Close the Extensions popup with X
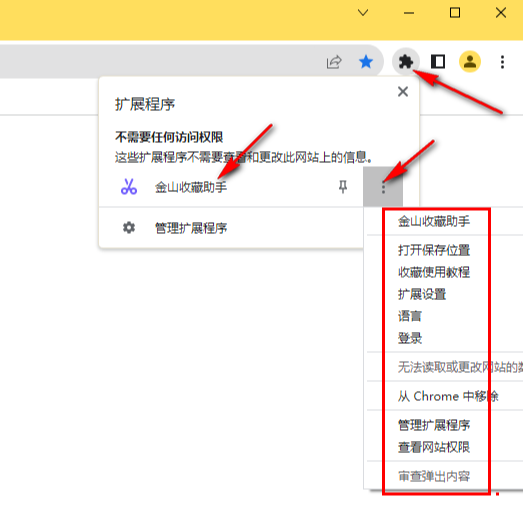Image resolution: width=523 pixels, height=505 pixels. [x=403, y=91]
